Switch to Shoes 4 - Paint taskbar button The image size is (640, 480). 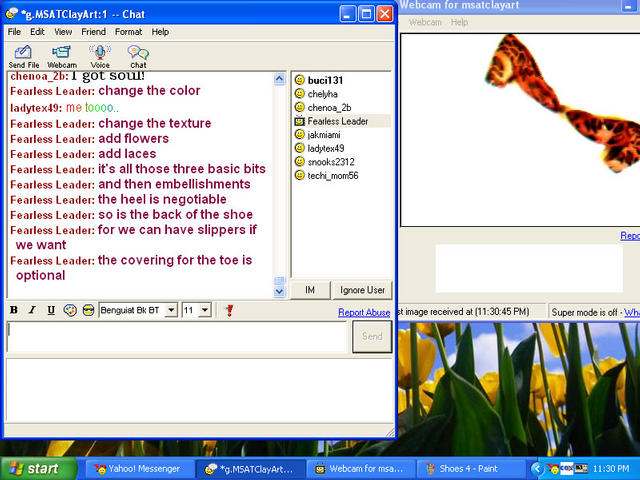coord(470,469)
